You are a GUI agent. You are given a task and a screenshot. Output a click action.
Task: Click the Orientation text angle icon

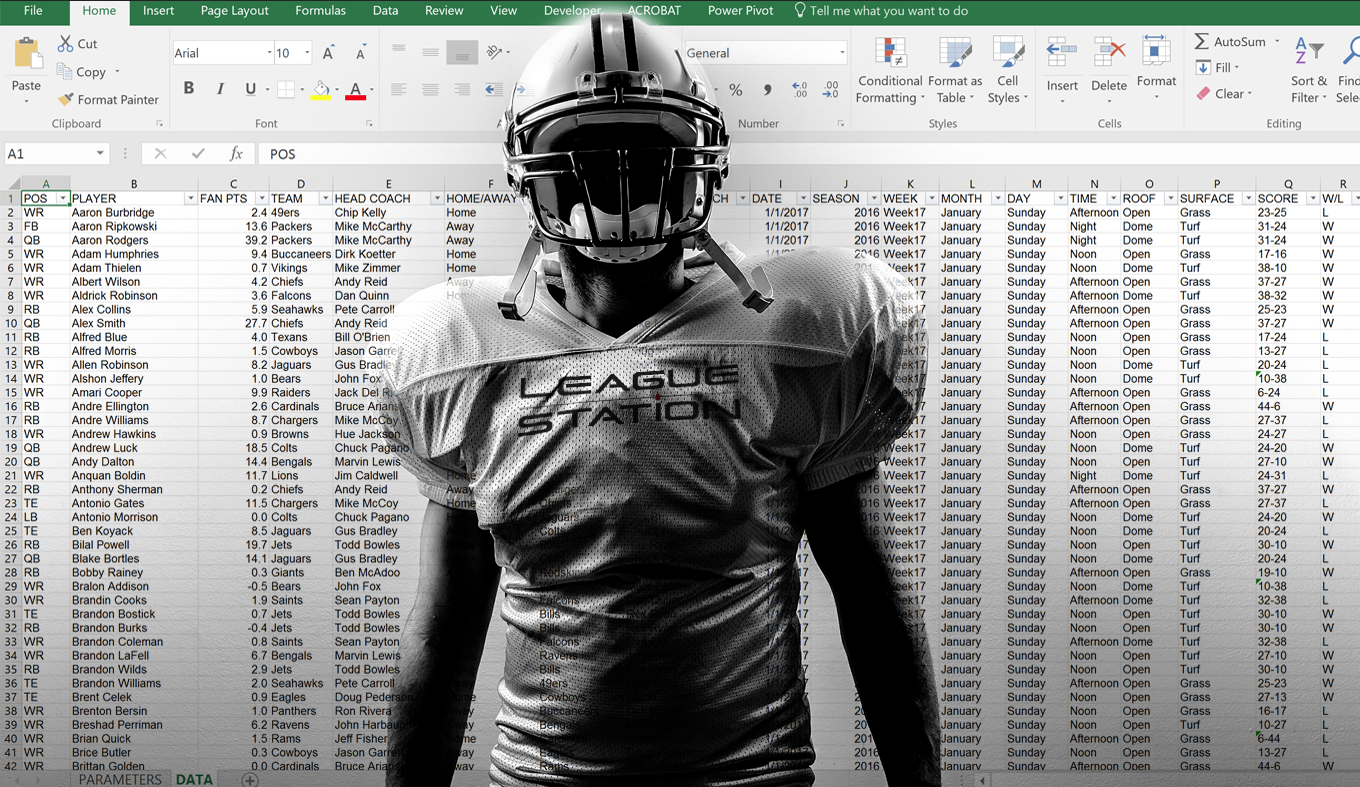point(493,52)
